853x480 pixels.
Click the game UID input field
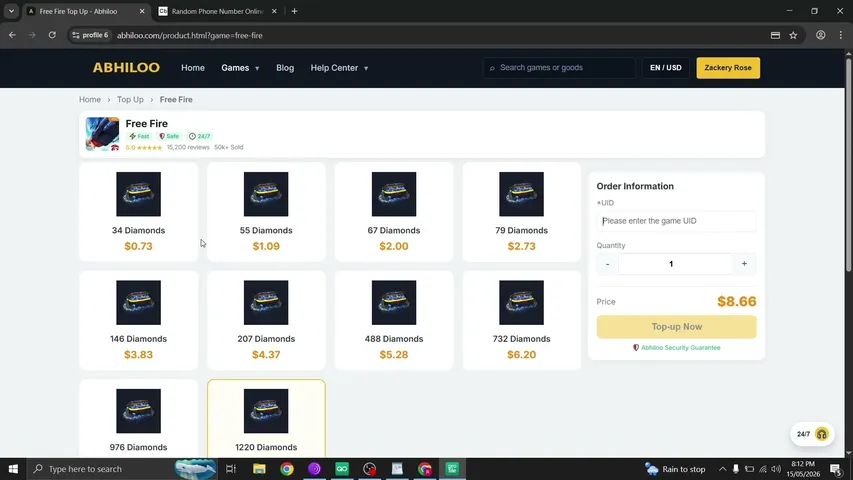(676, 221)
